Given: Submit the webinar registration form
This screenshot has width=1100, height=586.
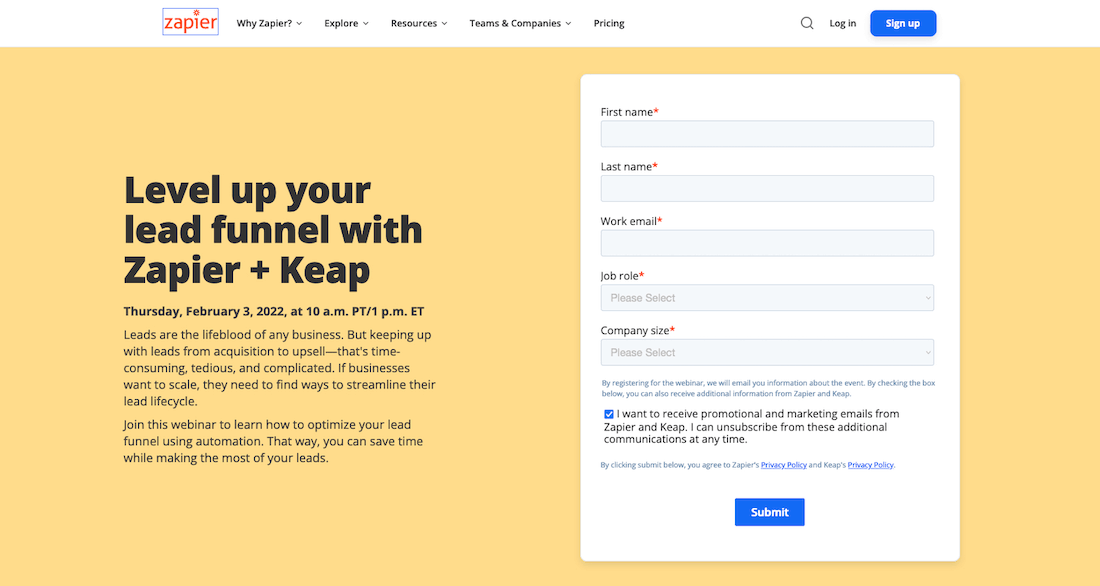Looking at the screenshot, I should tap(770, 512).
